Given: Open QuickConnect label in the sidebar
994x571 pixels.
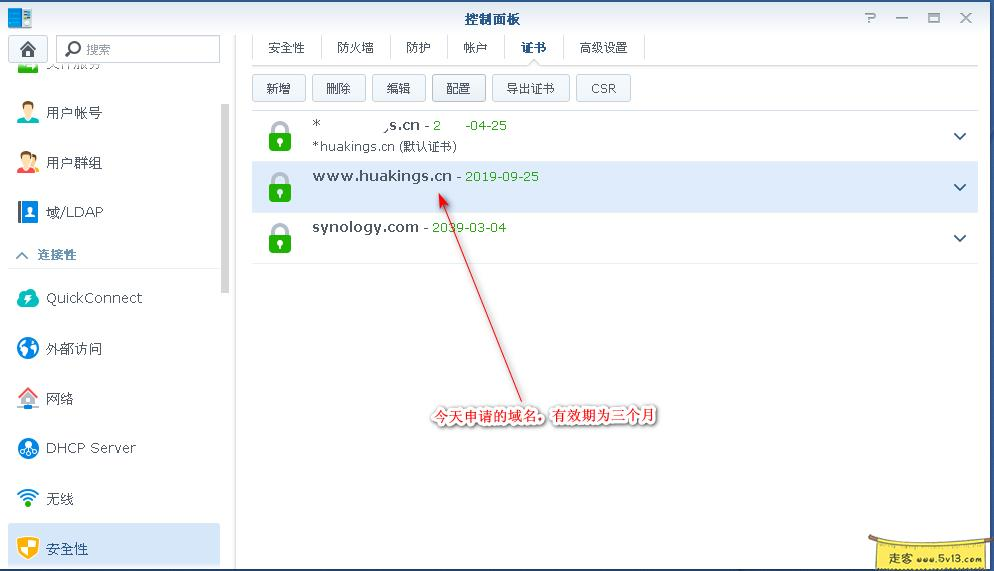Looking at the screenshot, I should (x=94, y=298).
